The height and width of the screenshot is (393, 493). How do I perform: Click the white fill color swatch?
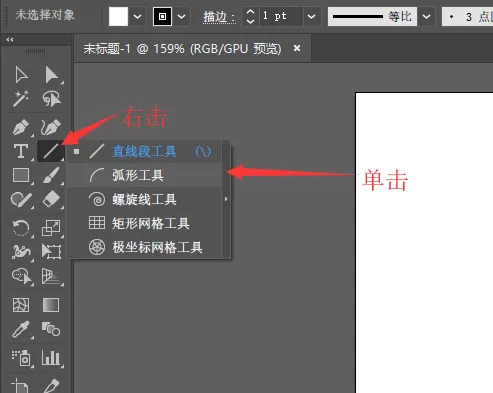click(118, 16)
